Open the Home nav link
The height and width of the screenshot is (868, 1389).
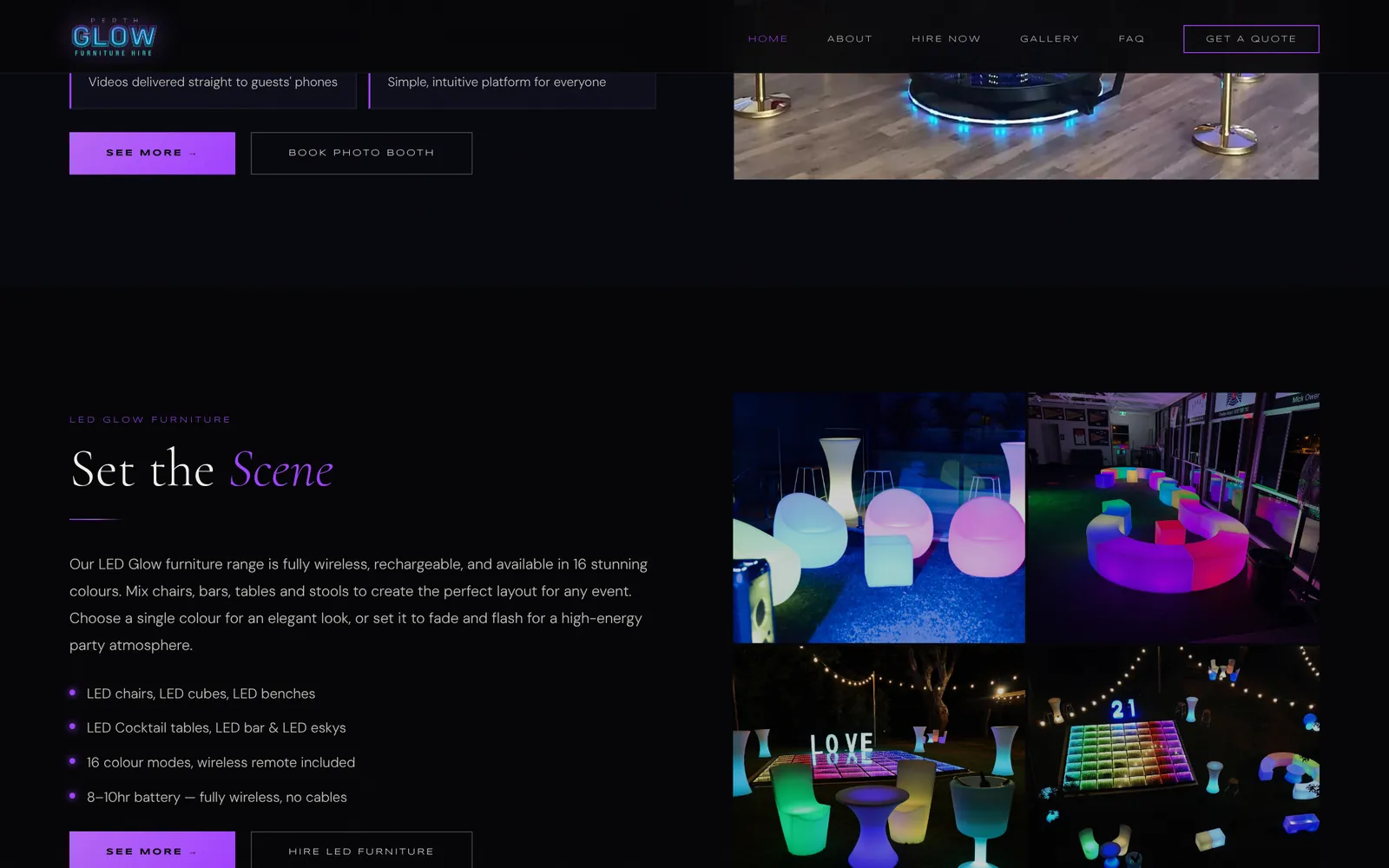click(x=767, y=39)
